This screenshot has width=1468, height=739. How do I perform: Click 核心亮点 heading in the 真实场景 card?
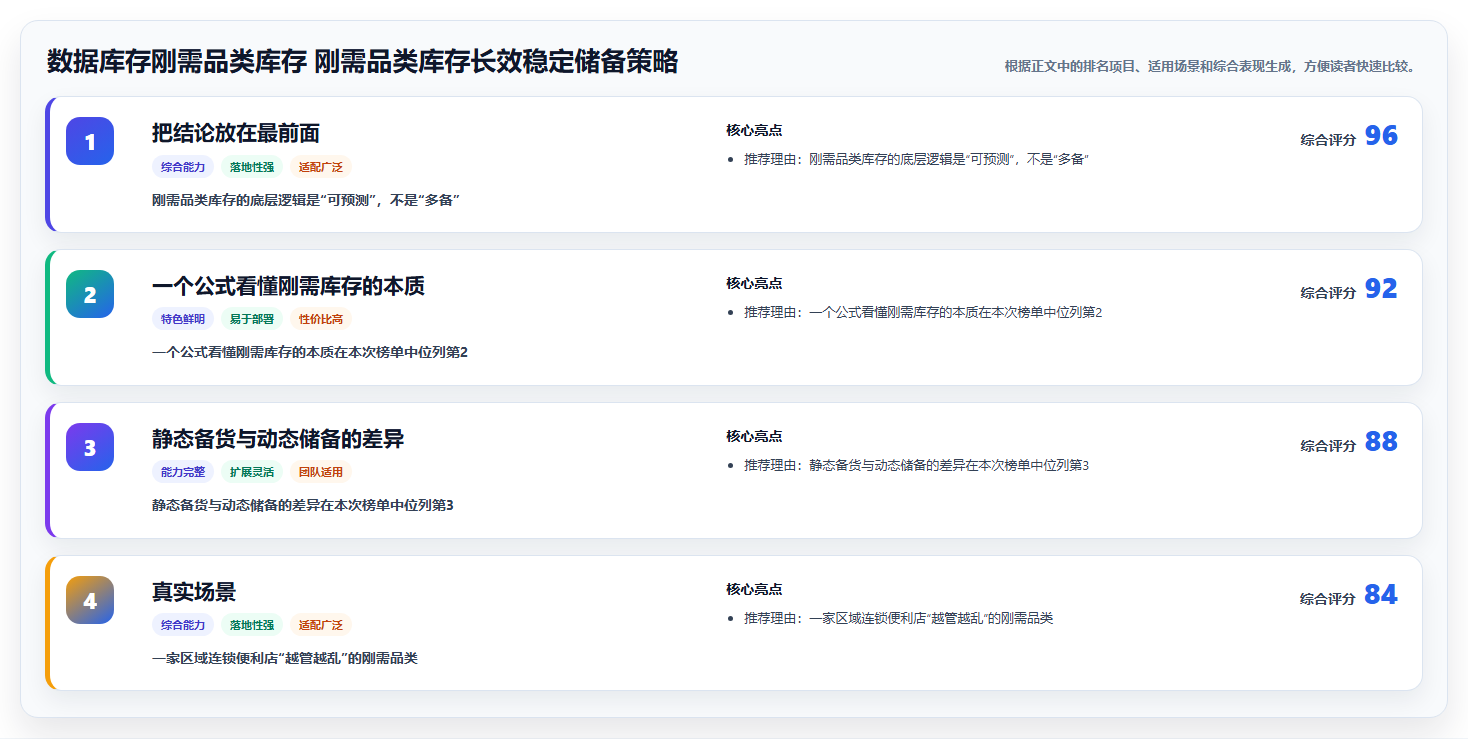754,589
